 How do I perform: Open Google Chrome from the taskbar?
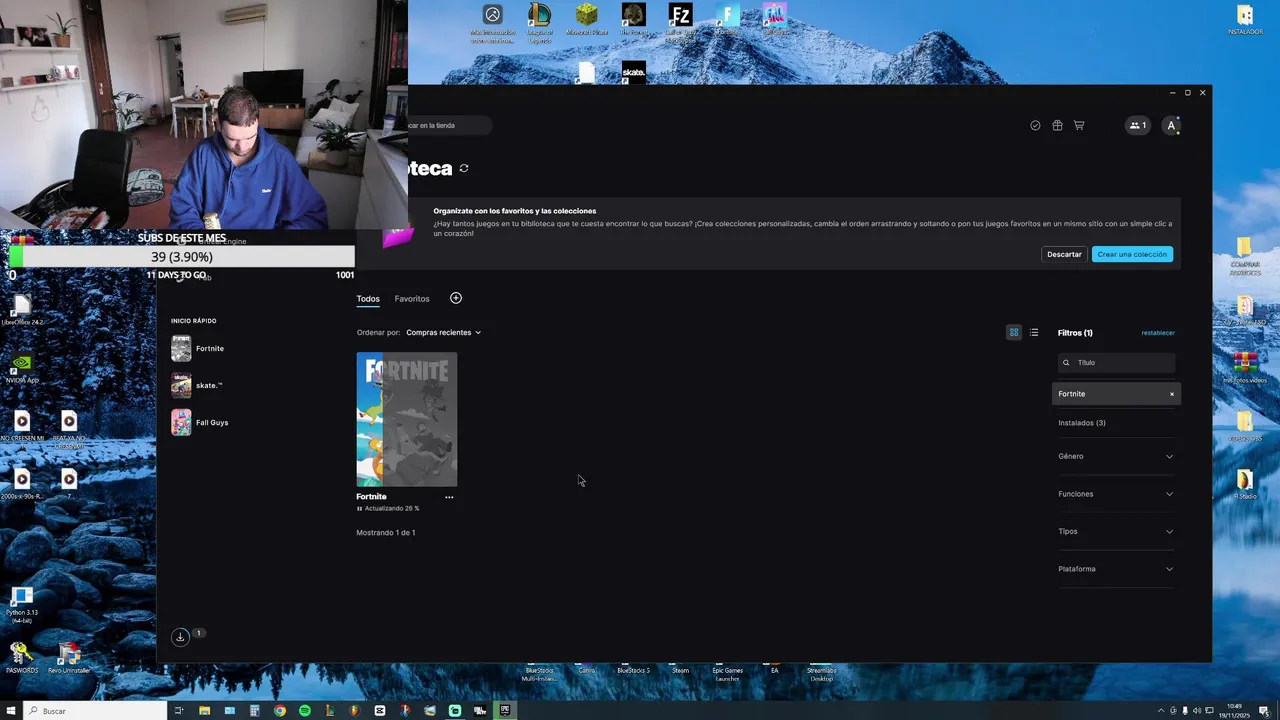(x=280, y=710)
